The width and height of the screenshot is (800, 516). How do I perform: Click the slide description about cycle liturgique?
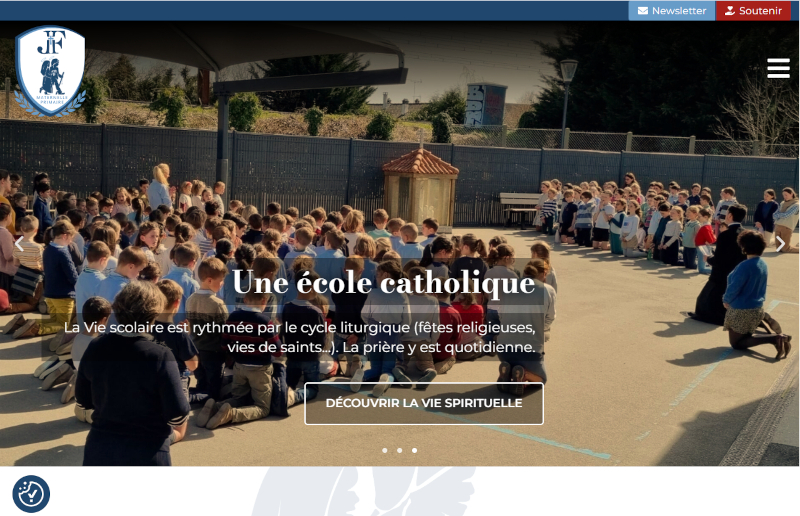[300, 337]
